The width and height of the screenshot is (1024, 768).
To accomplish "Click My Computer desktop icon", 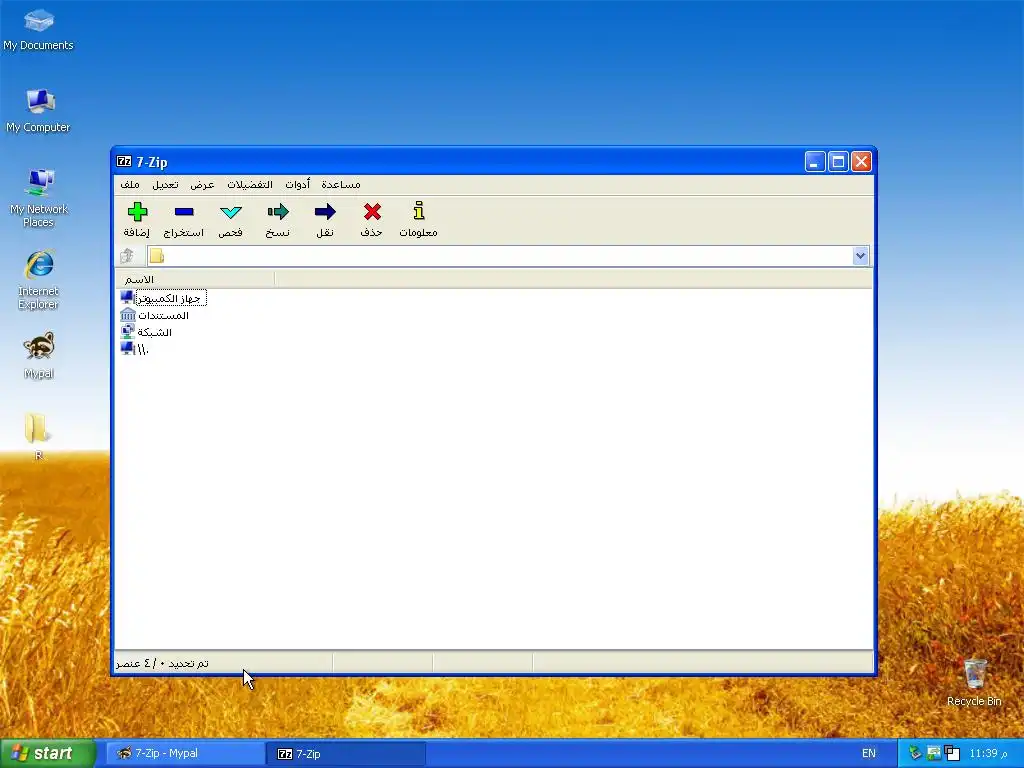I will [x=39, y=111].
